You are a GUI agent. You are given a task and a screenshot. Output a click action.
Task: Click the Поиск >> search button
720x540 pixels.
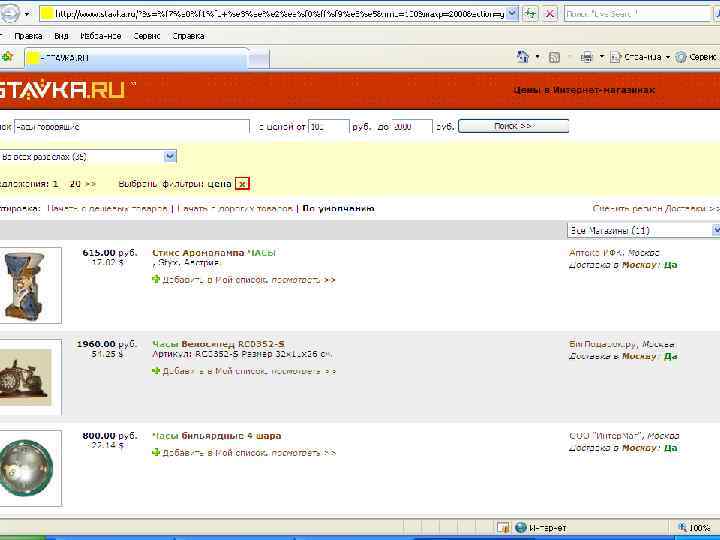tap(513, 126)
